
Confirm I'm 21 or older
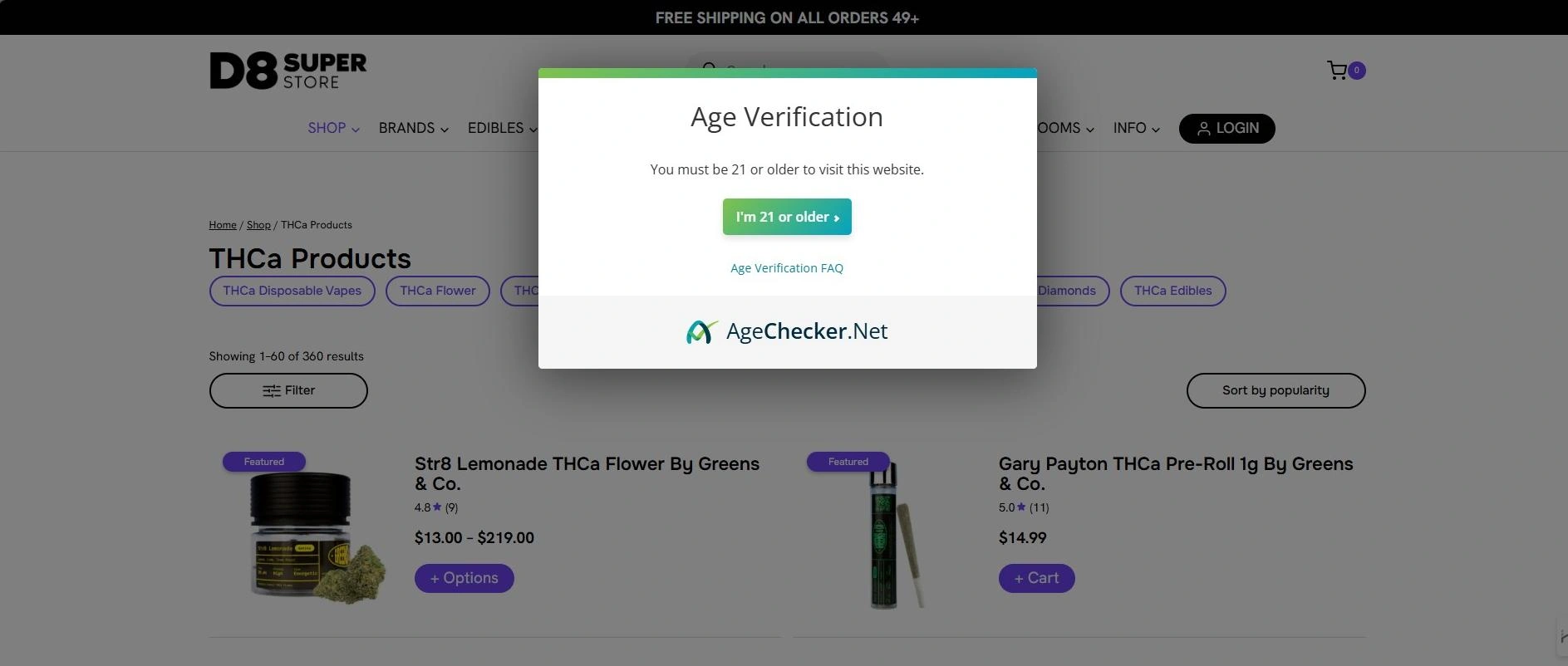click(786, 217)
